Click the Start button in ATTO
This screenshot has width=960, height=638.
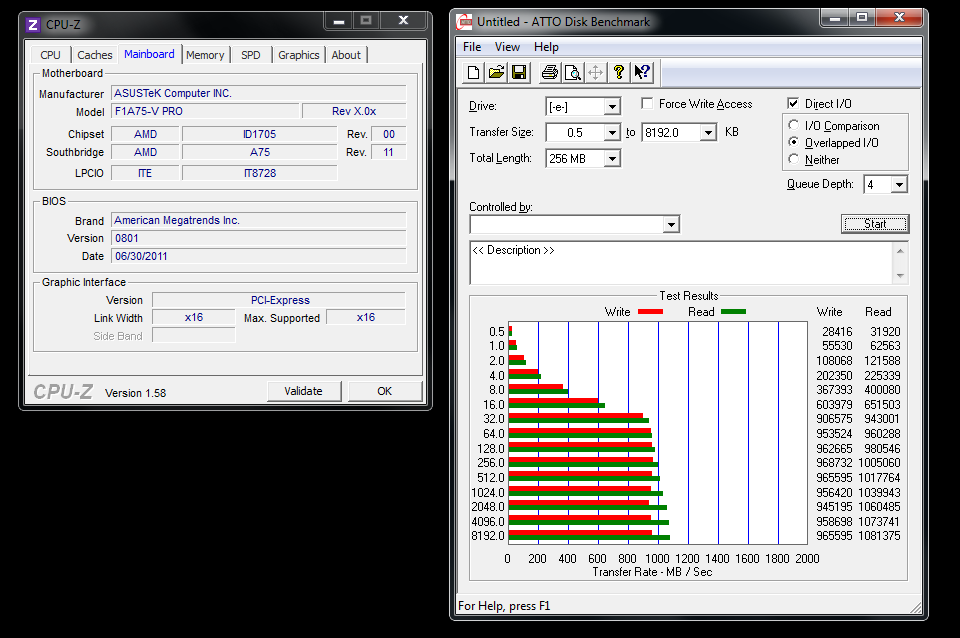(x=875, y=224)
